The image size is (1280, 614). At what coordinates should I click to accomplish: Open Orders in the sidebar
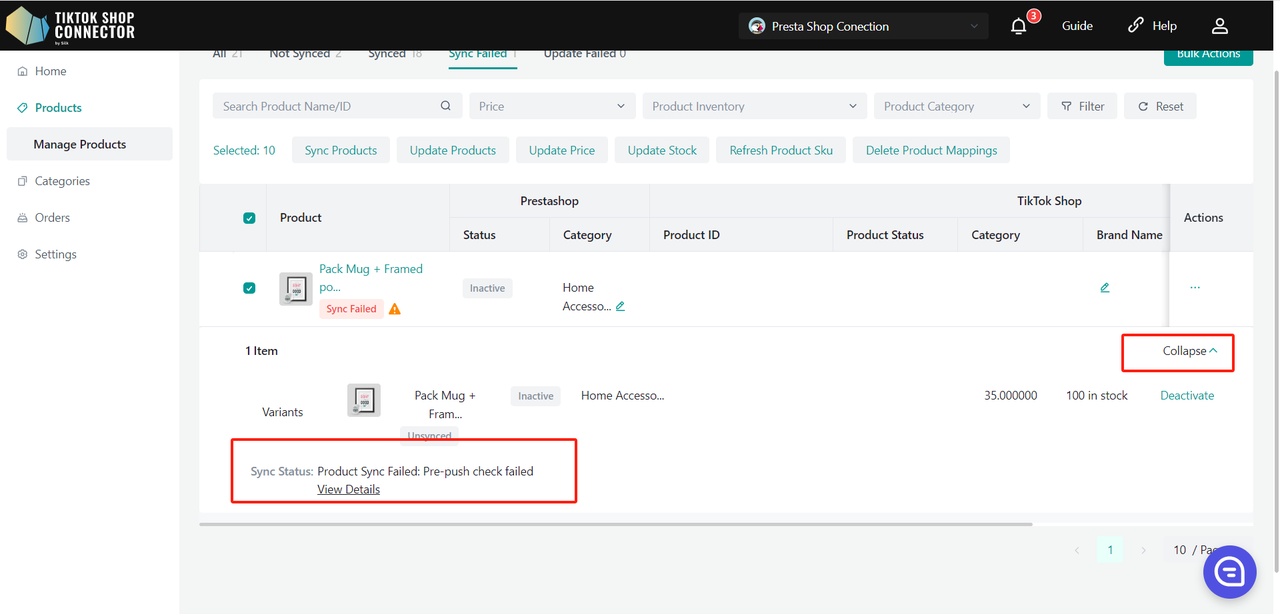(x=52, y=218)
